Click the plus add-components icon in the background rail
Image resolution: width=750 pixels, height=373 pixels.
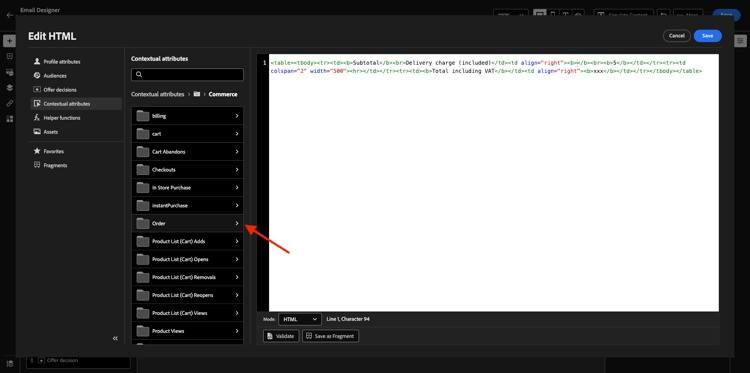click(9, 41)
